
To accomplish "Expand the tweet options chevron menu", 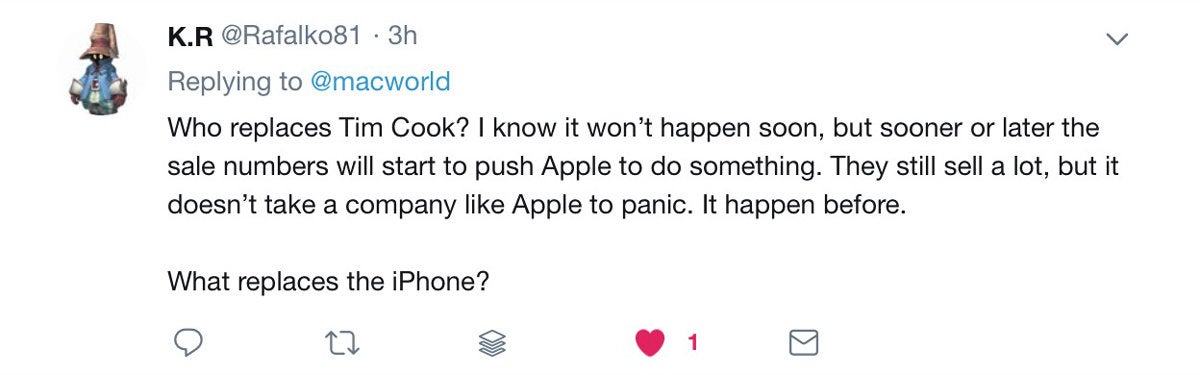I will pos(1115,40).
